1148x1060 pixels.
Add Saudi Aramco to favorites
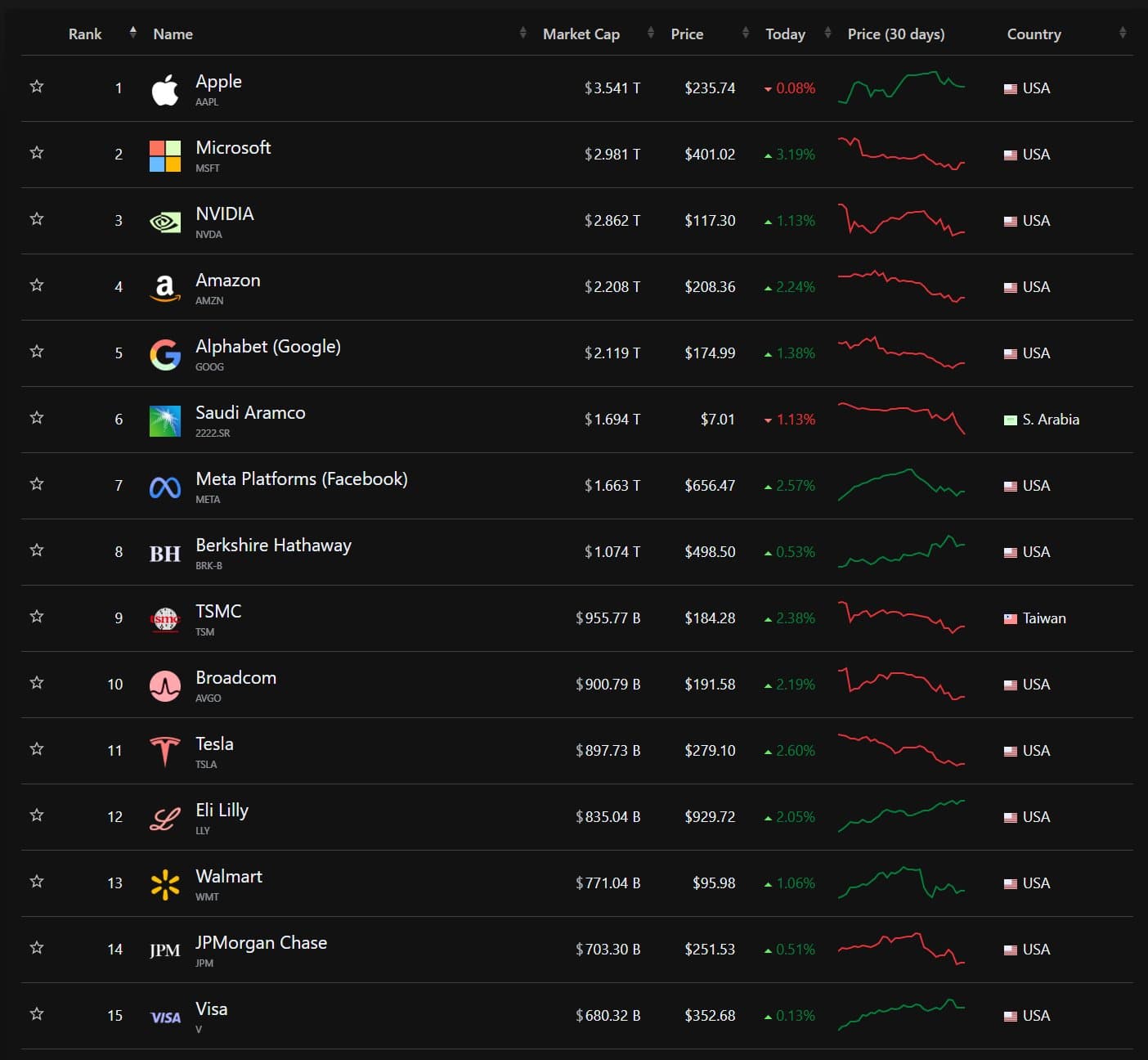click(x=37, y=417)
